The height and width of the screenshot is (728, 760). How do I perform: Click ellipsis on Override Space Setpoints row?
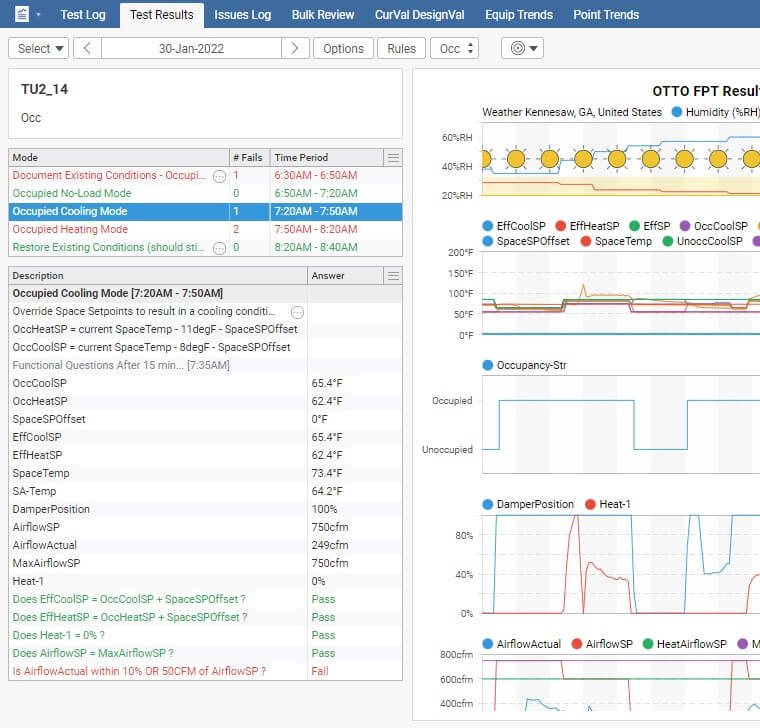click(x=297, y=312)
